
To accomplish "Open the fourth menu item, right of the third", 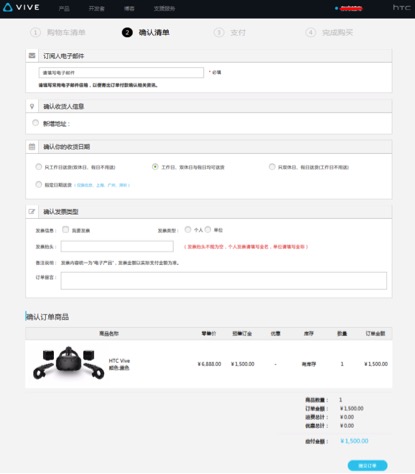I will coord(164,8).
